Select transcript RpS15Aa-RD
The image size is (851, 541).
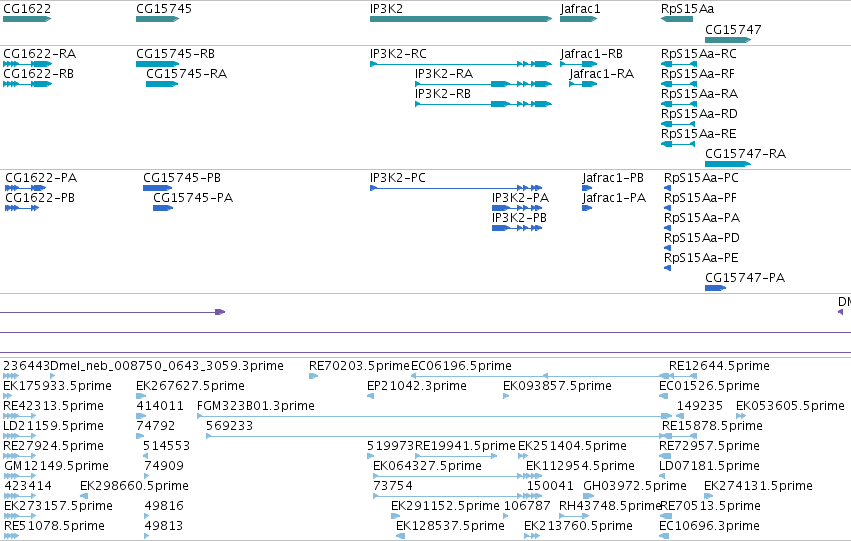pyautogui.click(x=700, y=114)
